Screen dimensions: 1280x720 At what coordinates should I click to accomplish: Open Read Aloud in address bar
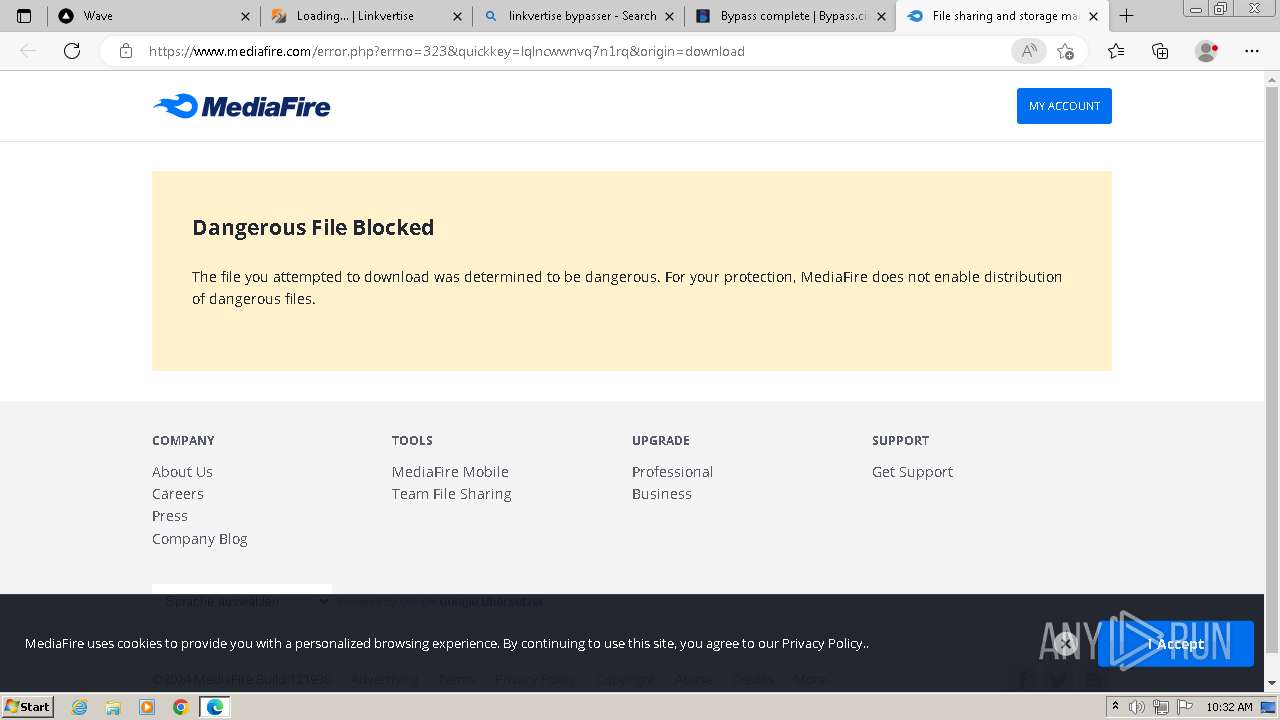point(1028,51)
